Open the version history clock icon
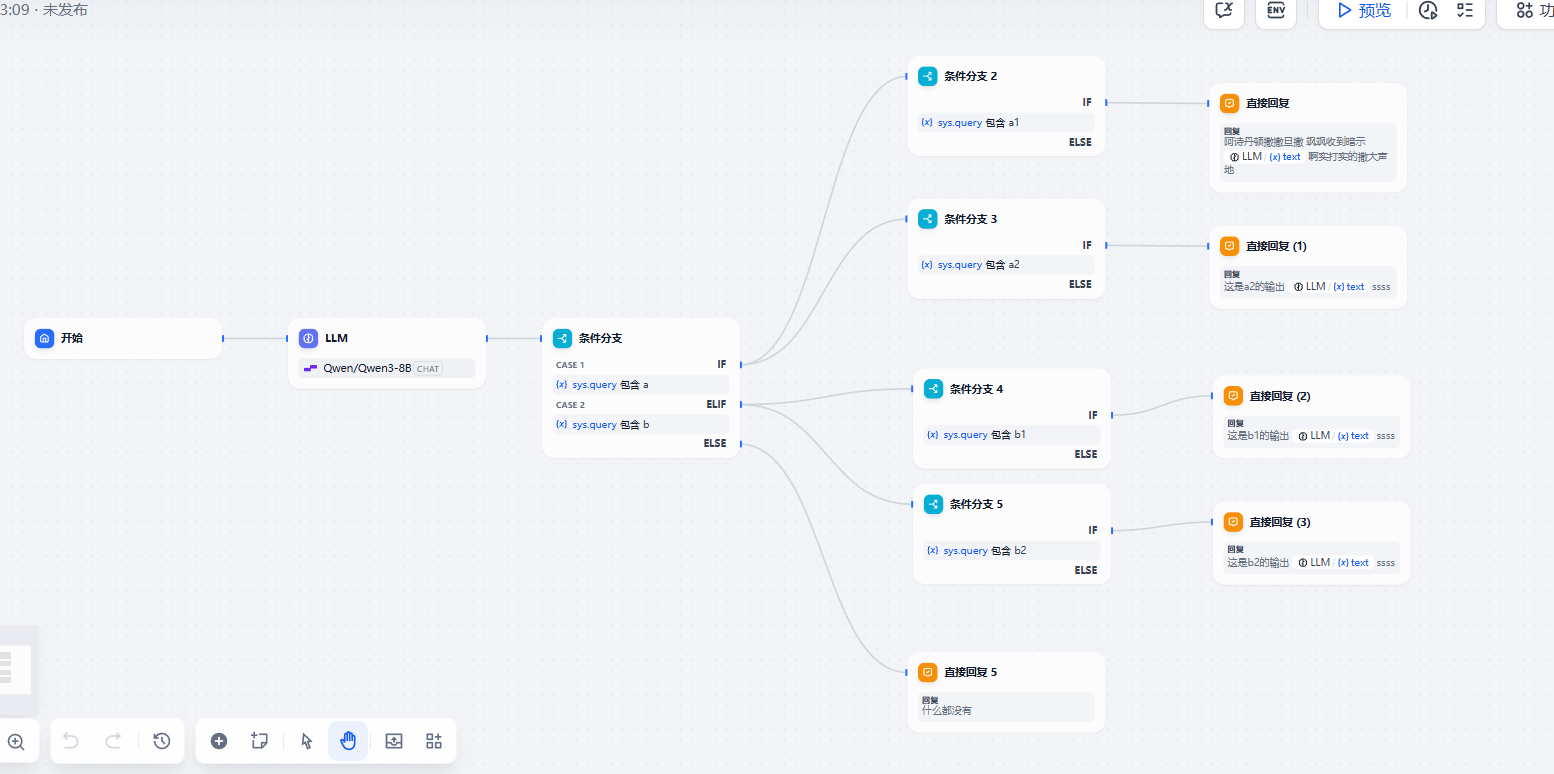Image resolution: width=1554 pixels, height=774 pixels. 162,741
